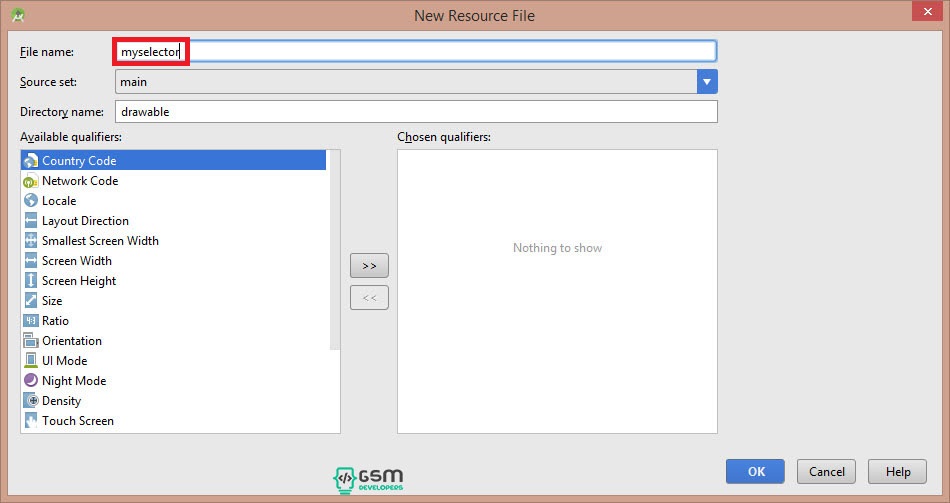The image size is (950, 503).
Task: Click the Size qualifier icon
Action: [x=30, y=301]
